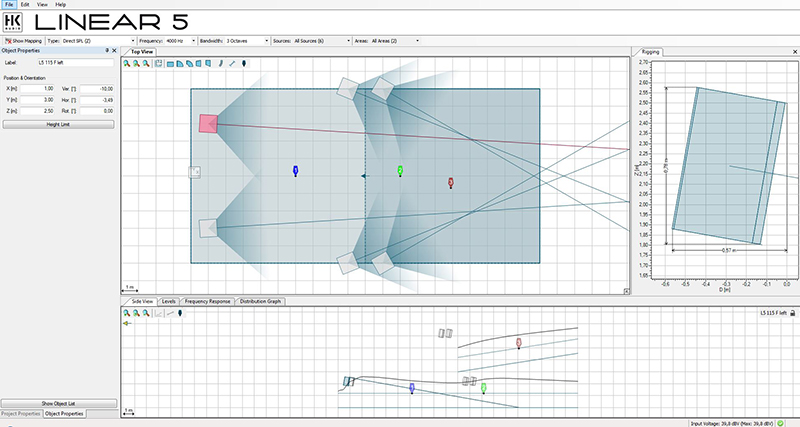Click first magnifier zoom icon in Top View toolbar
800x427 pixels.
(x=127, y=64)
